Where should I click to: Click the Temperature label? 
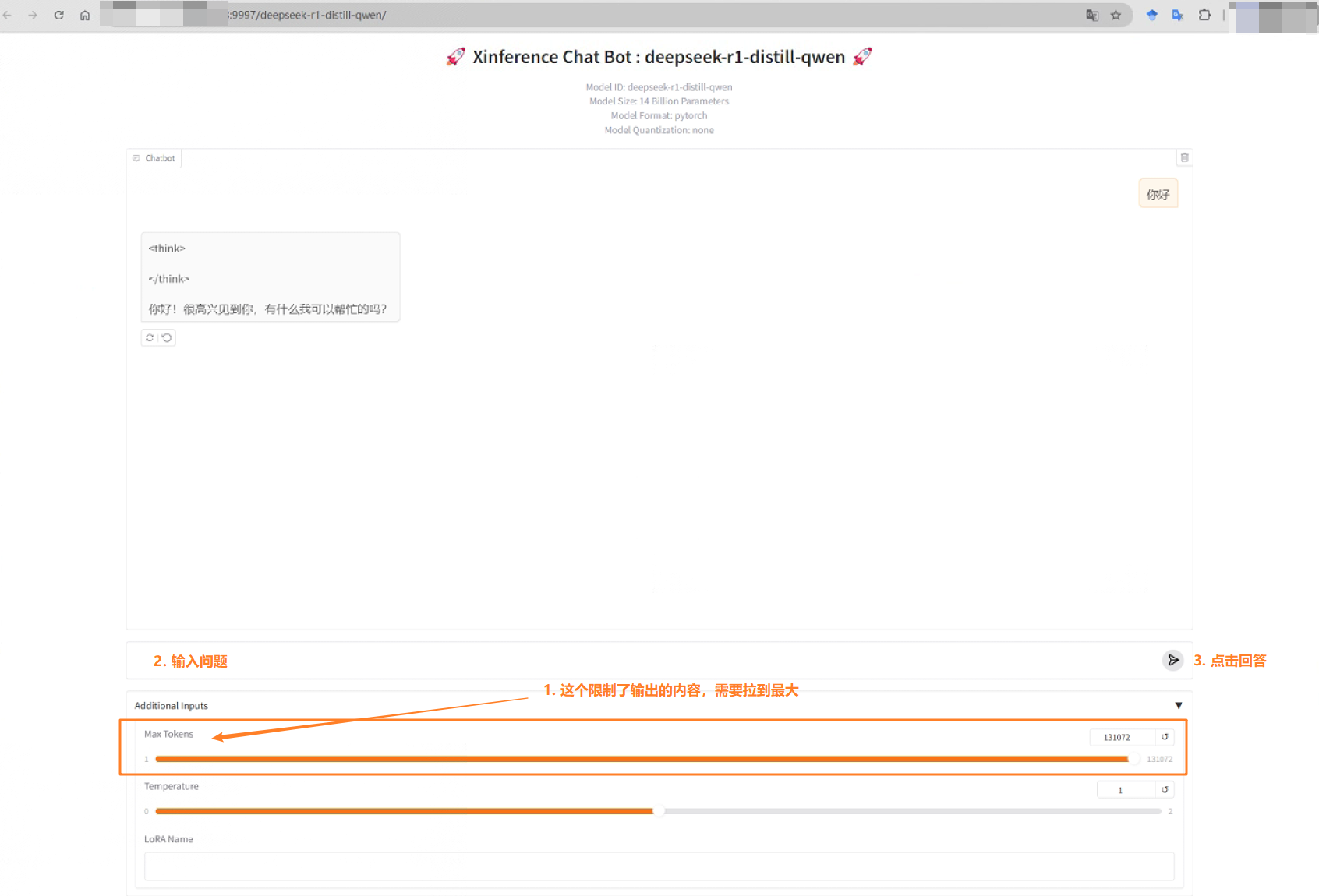coord(172,786)
